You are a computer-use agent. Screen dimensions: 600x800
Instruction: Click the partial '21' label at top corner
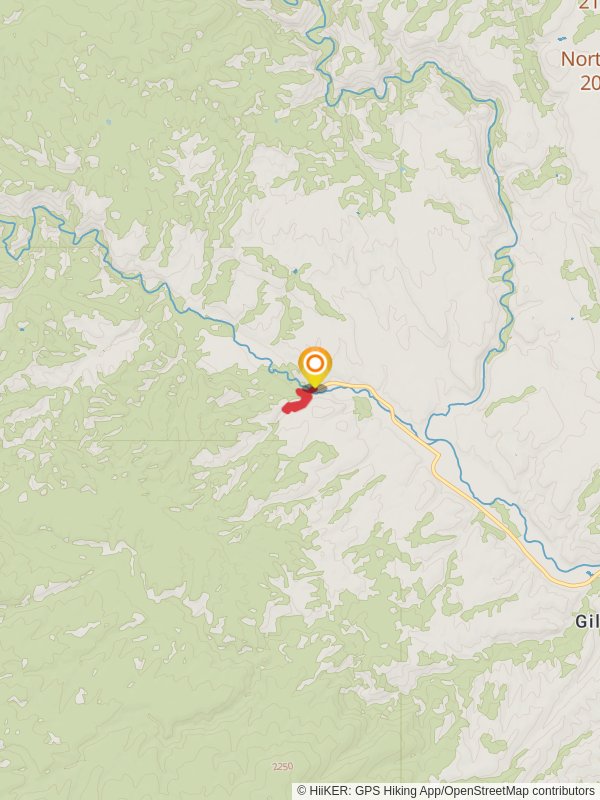tap(588, 5)
